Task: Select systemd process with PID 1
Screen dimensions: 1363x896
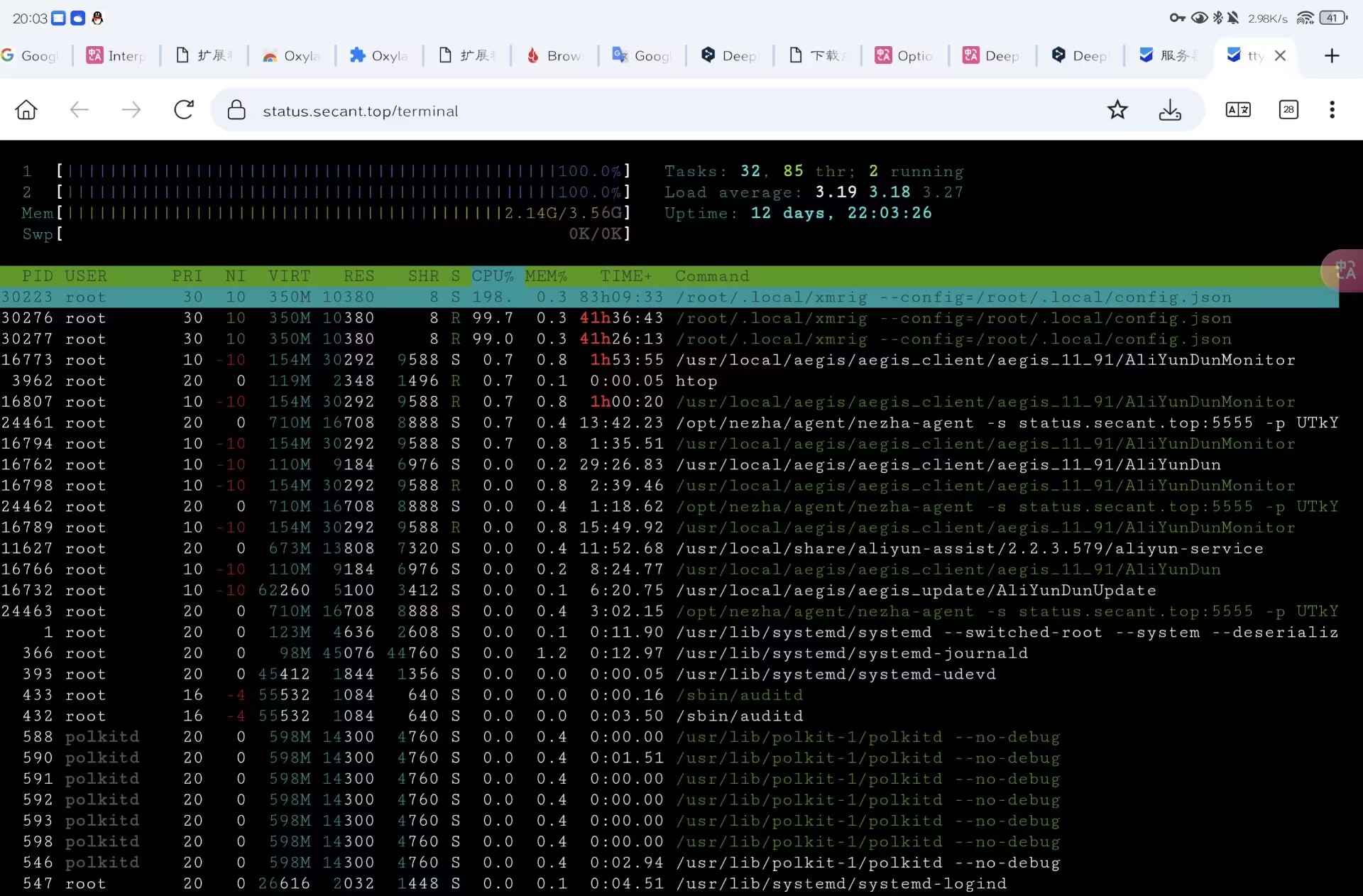Action: 669,632
